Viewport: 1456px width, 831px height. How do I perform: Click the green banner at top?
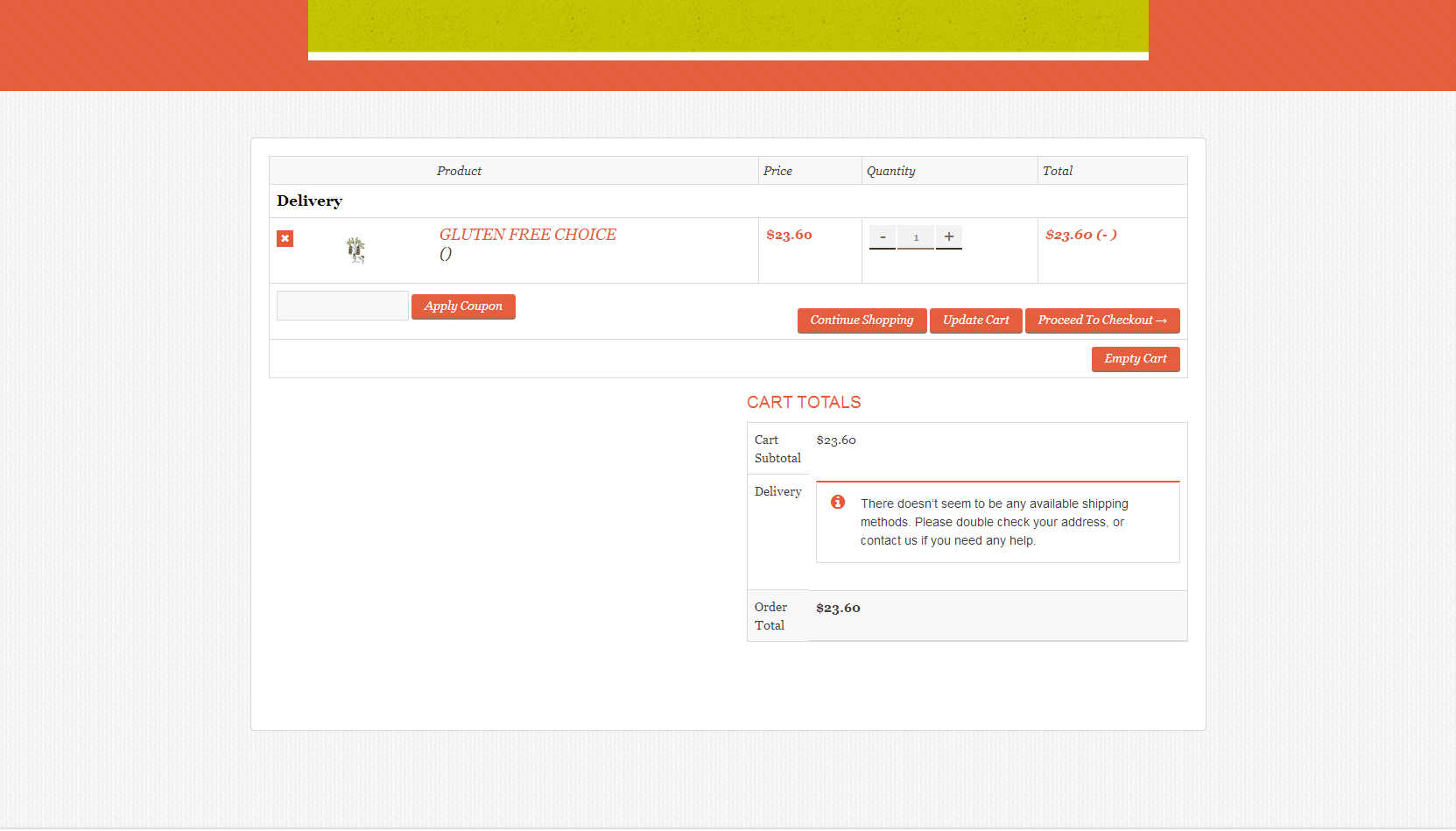click(x=728, y=26)
